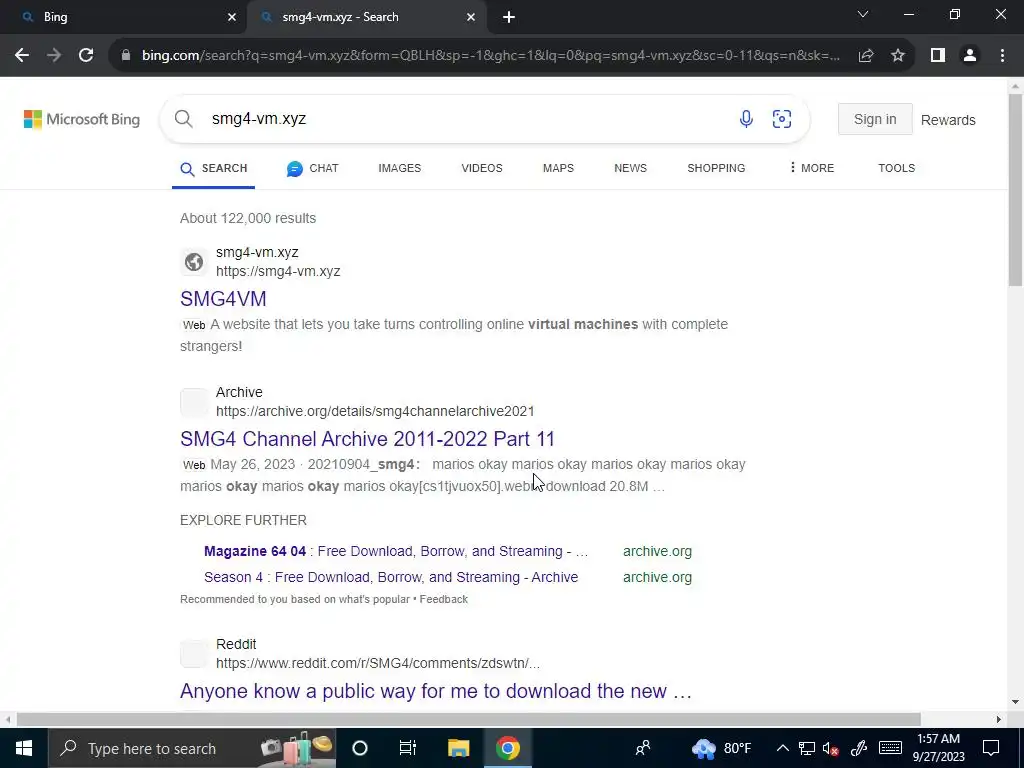Open Task View in taskbar
The image size is (1024, 768).
click(x=408, y=748)
